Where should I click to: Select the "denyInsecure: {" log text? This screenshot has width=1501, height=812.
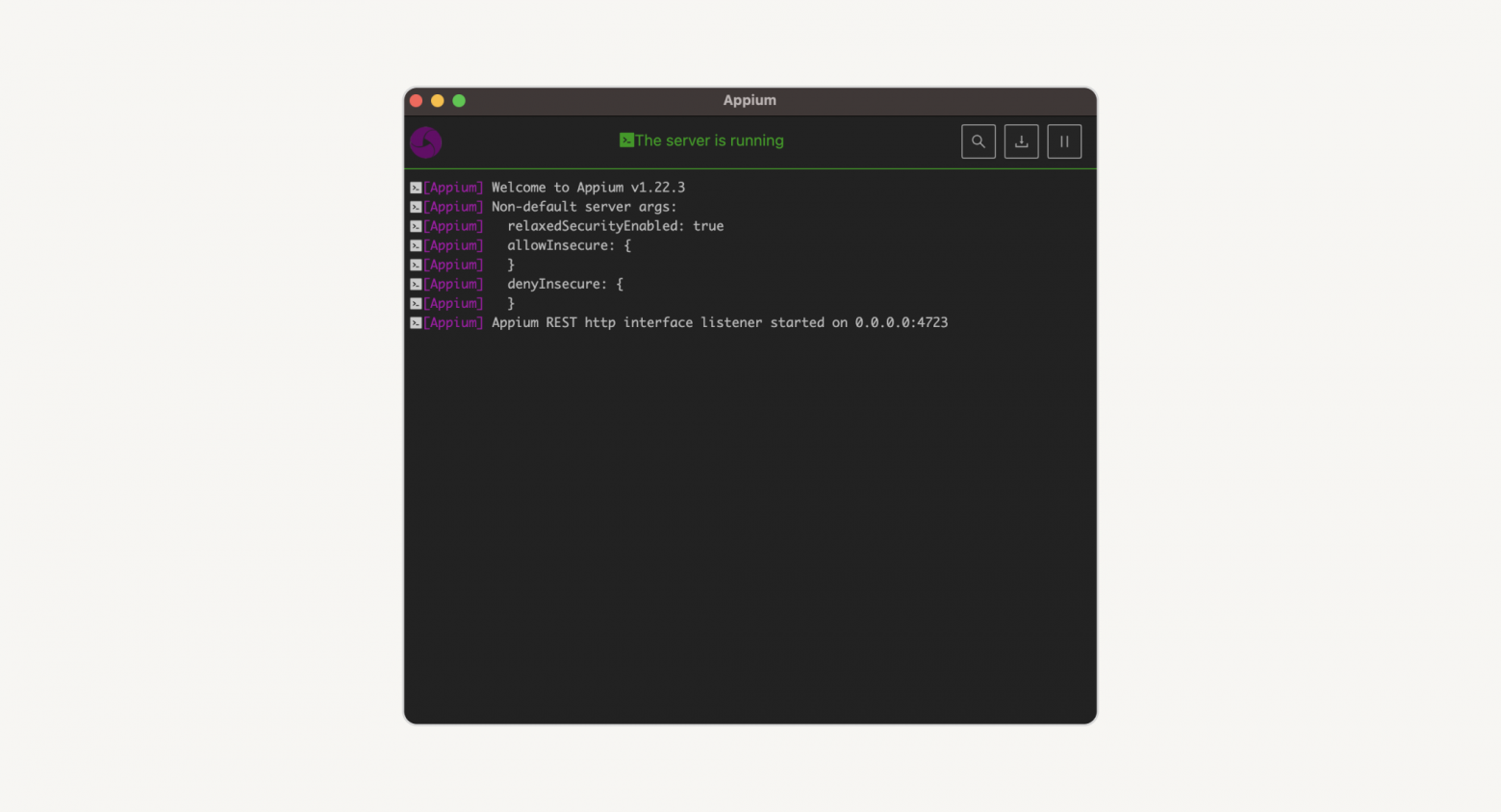click(x=566, y=284)
